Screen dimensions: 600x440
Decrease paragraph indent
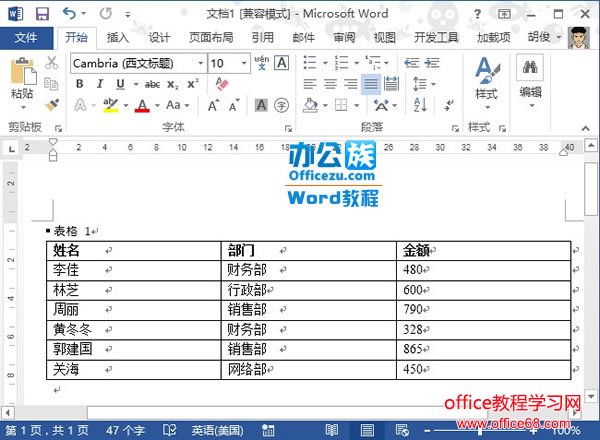tap(412, 63)
